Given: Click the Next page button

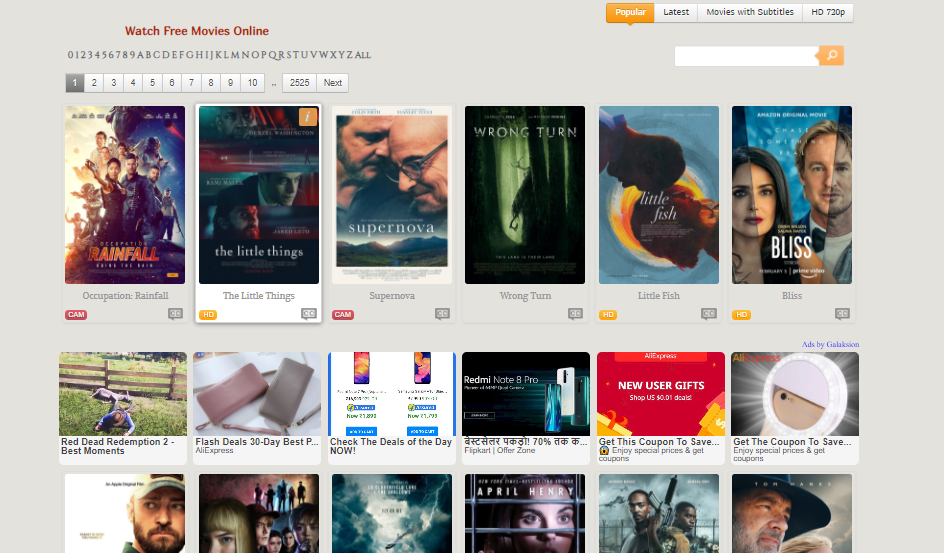Looking at the screenshot, I should [333, 83].
